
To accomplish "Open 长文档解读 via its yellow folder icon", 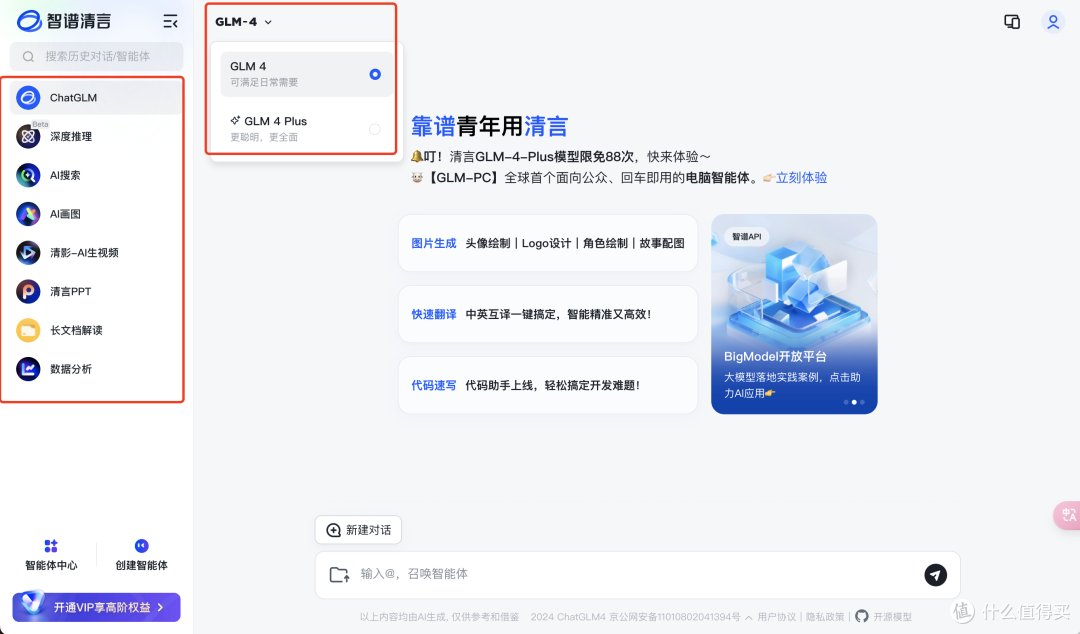I will click(28, 330).
